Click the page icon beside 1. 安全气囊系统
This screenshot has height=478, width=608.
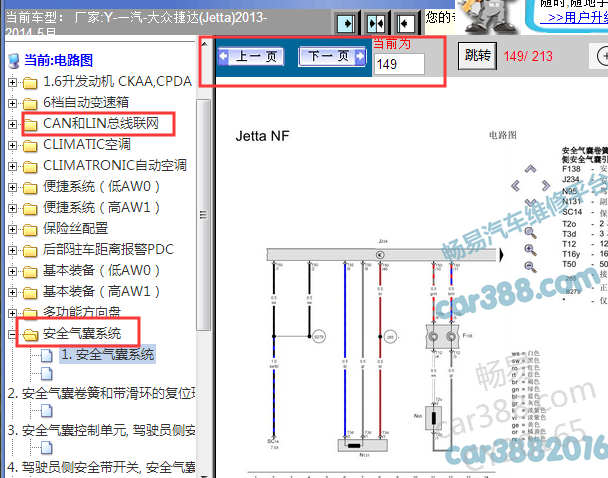(x=47, y=355)
